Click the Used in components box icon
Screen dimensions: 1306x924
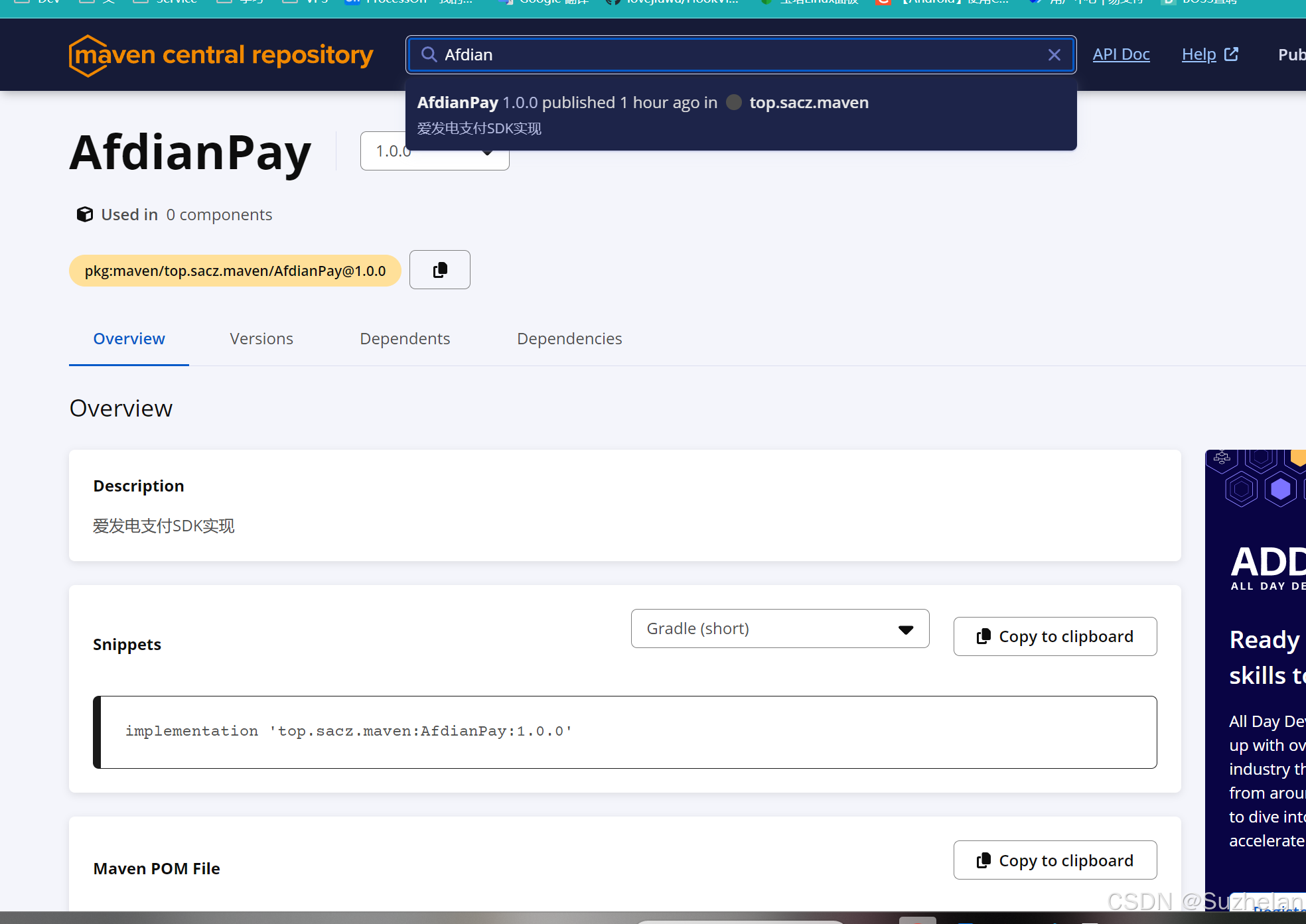85,214
